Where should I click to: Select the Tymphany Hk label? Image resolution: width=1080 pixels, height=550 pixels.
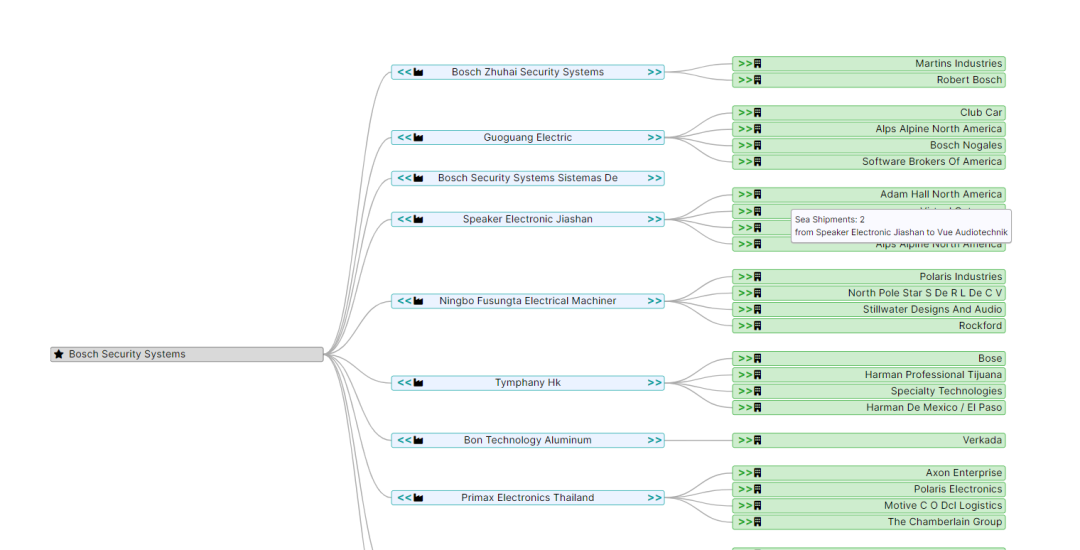pyautogui.click(x=528, y=383)
